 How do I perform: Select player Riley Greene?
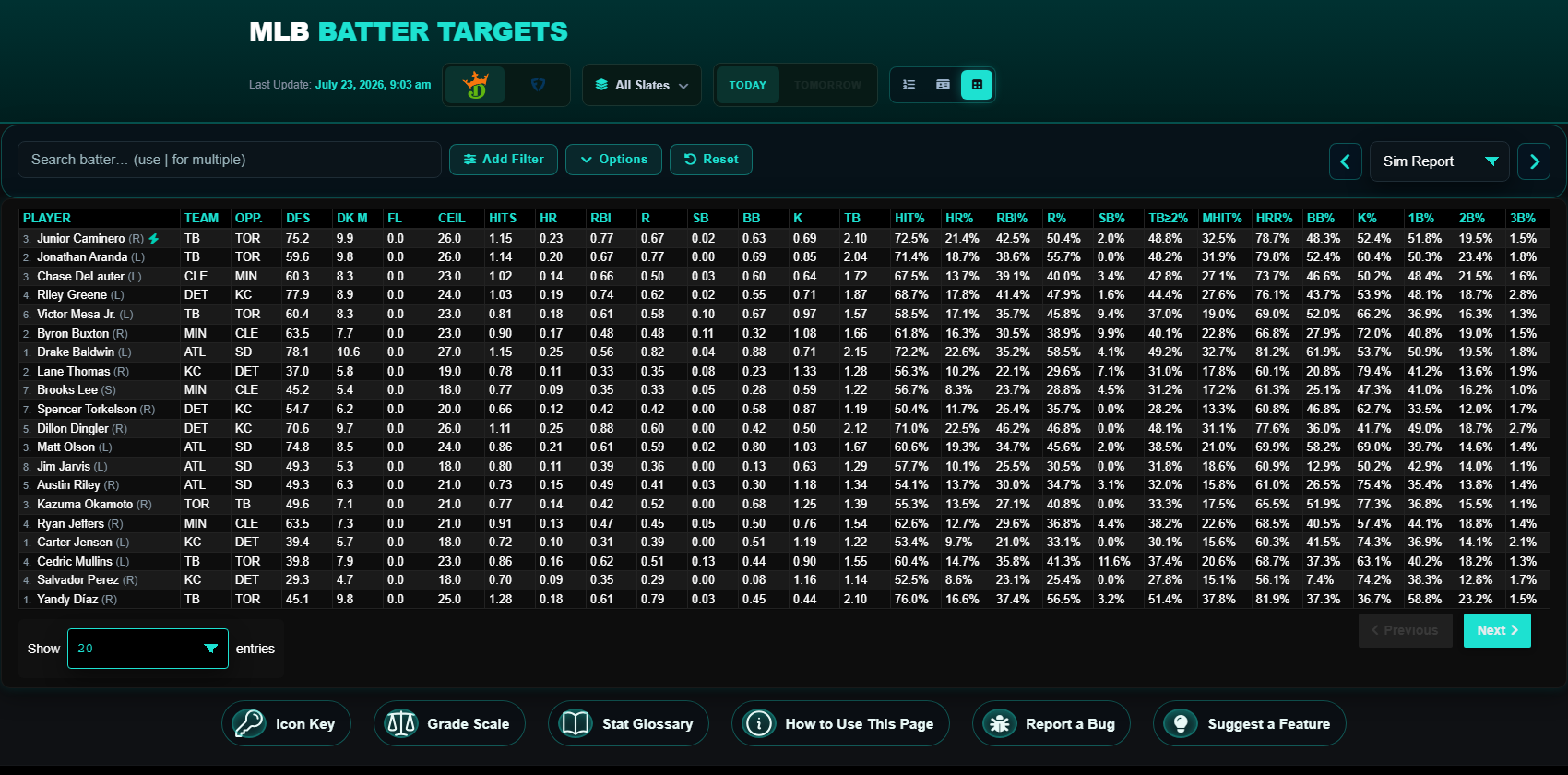[x=72, y=295]
